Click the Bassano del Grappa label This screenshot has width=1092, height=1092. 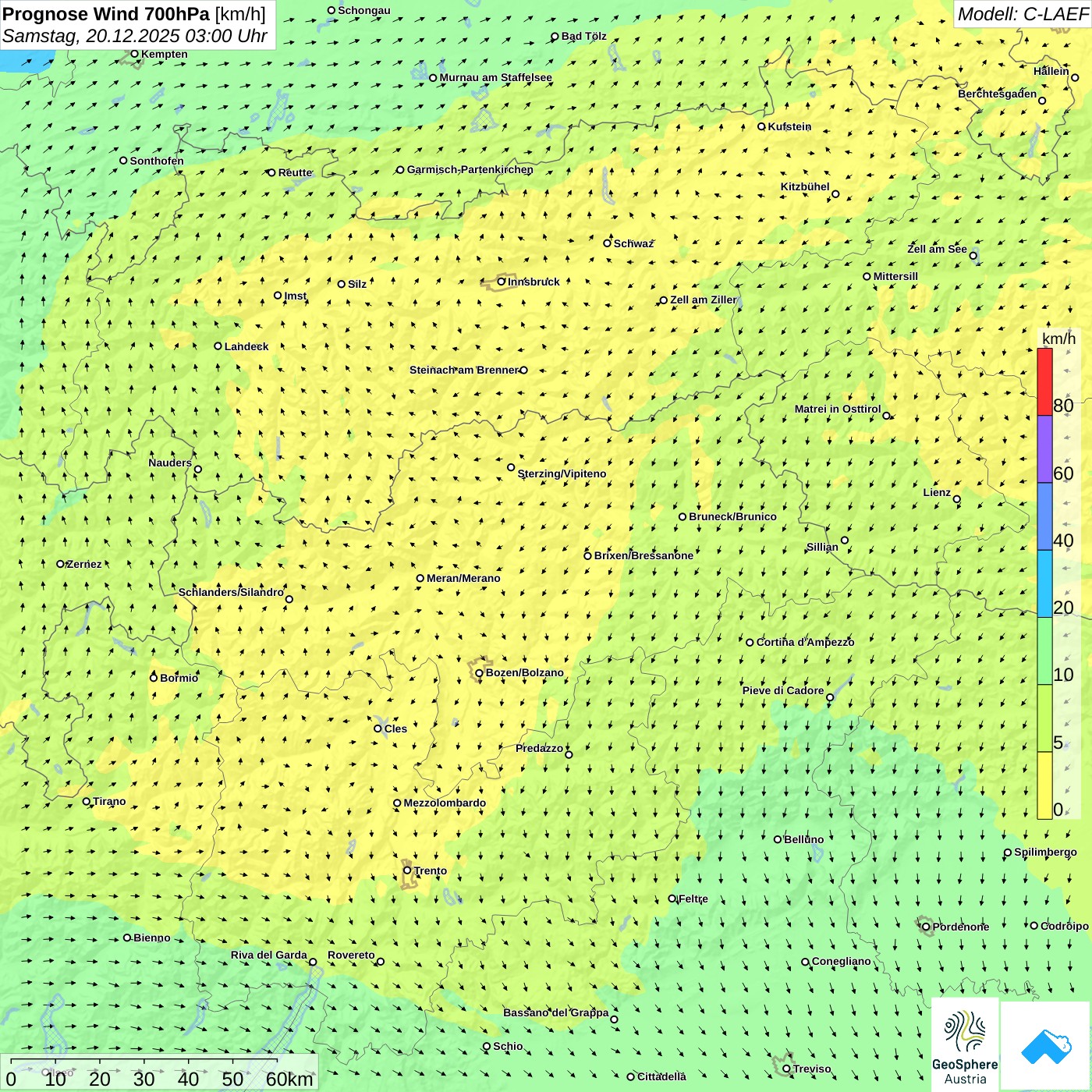[555, 1012]
